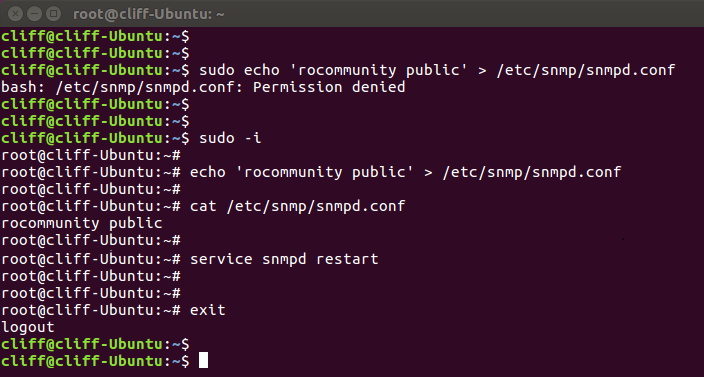Click the path in the cat command

click(x=315, y=206)
